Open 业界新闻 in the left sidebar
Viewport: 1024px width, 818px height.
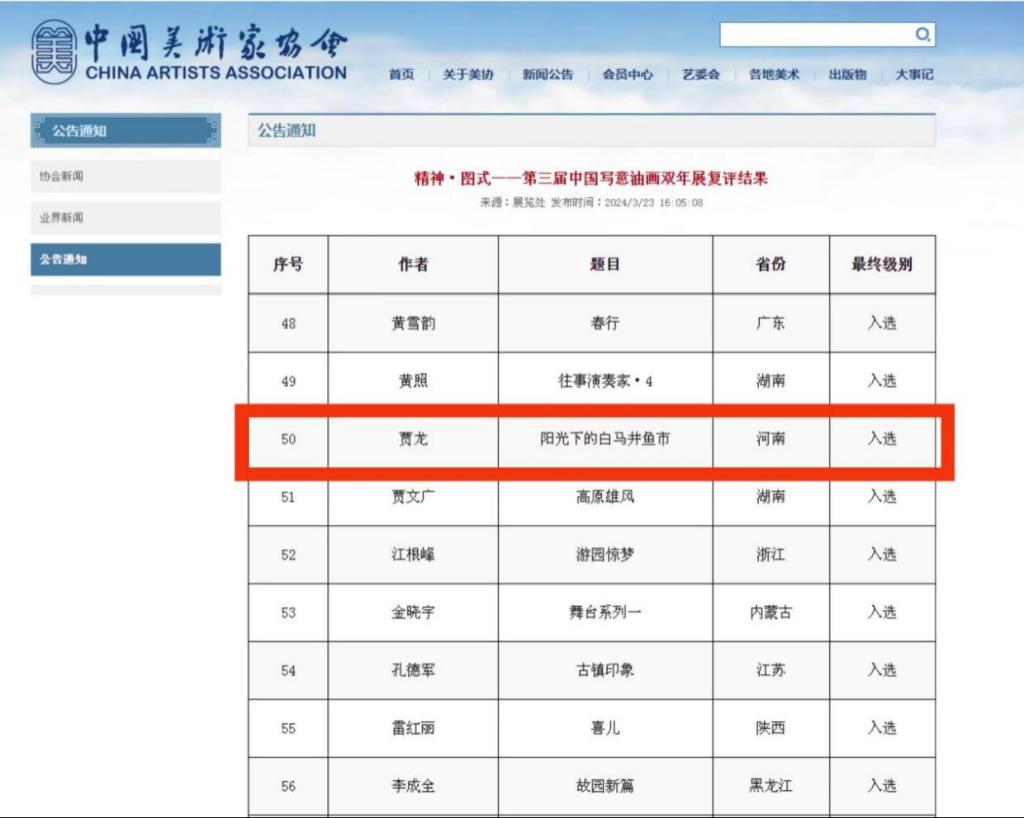[x=125, y=218]
